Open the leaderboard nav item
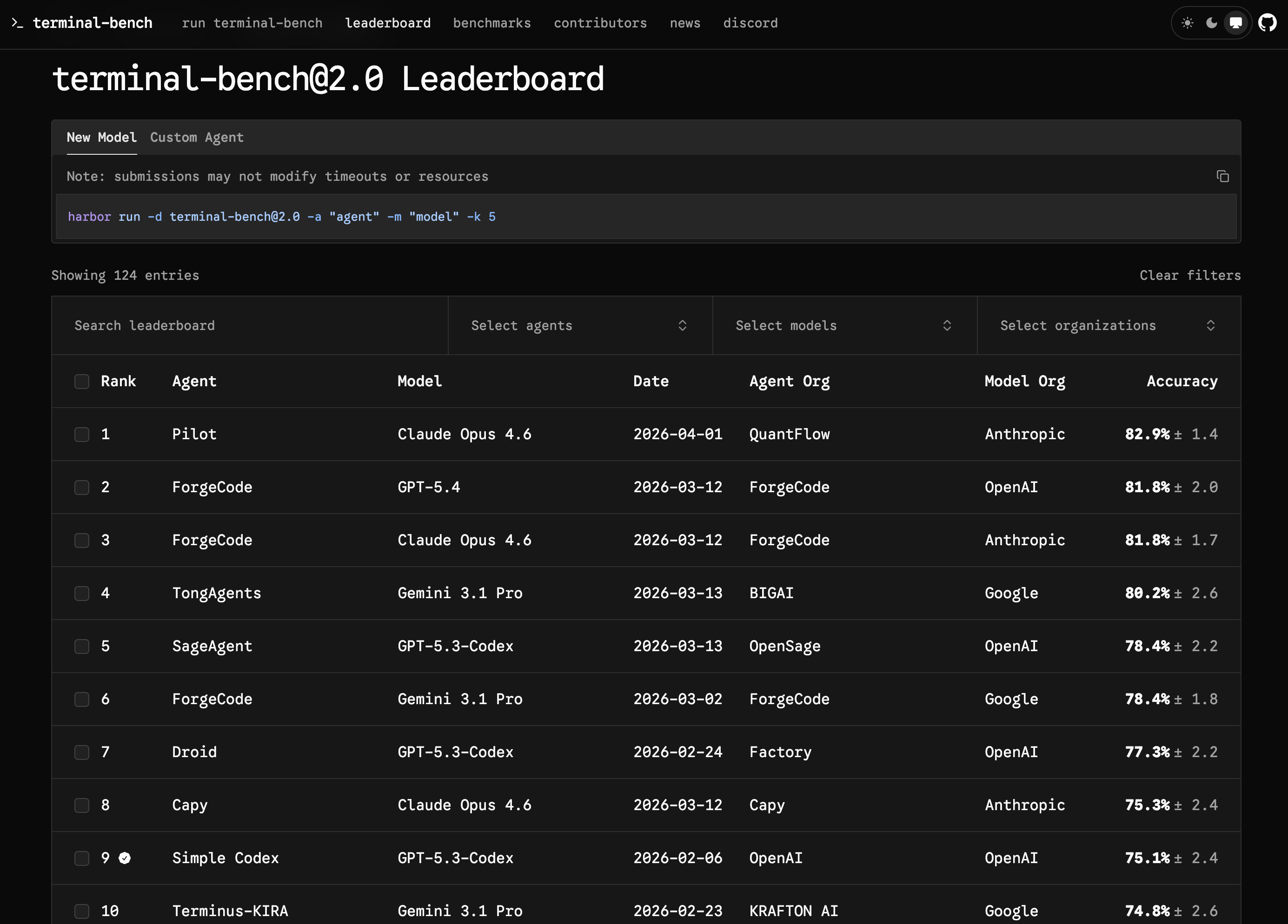 (x=388, y=23)
